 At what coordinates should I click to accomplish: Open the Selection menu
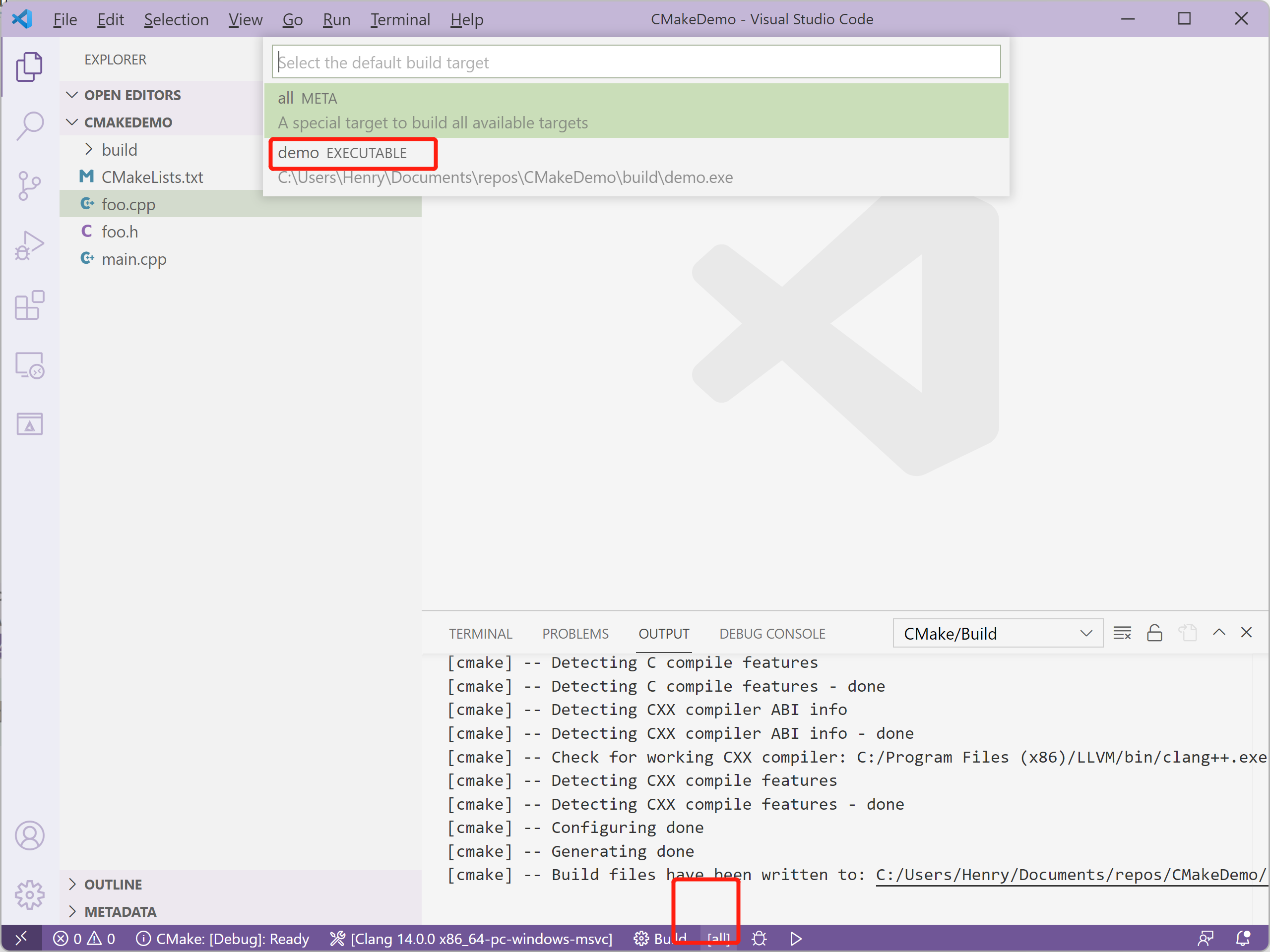(x=176, y=19)
